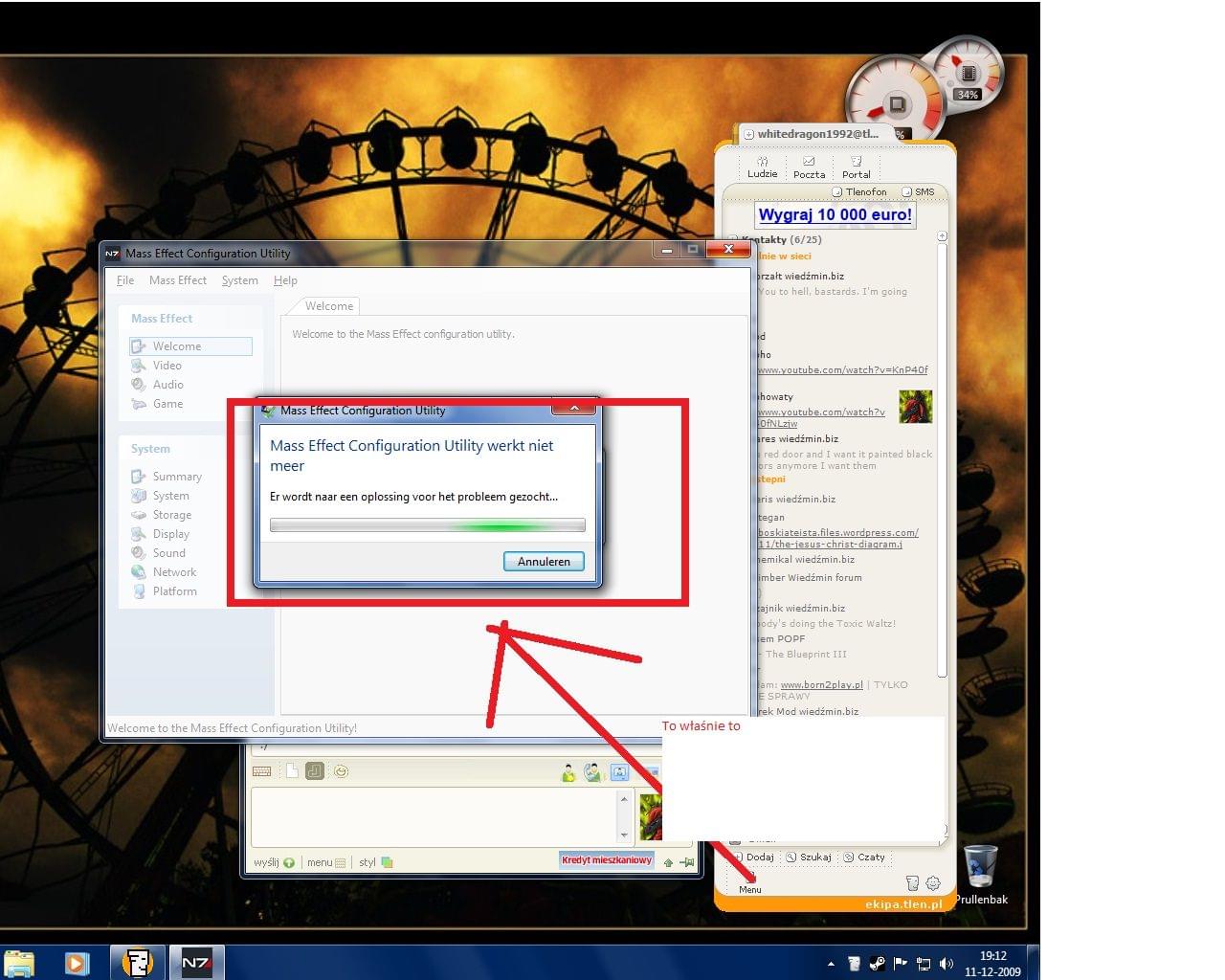Viewport: 1225px width, 980px height.
Task: Switch to the Welcome tab
Action: tap(328, 306)
